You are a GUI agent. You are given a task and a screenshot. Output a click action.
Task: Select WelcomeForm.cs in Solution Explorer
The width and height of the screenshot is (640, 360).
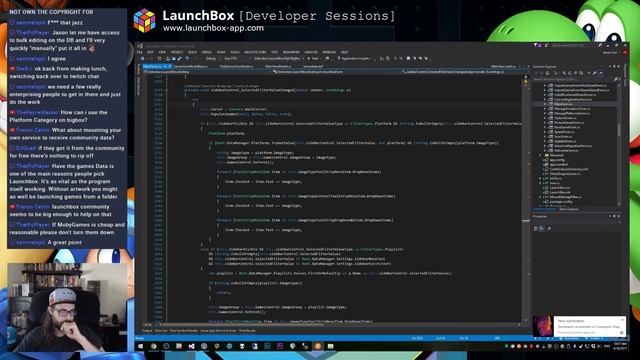click(567, 151)
